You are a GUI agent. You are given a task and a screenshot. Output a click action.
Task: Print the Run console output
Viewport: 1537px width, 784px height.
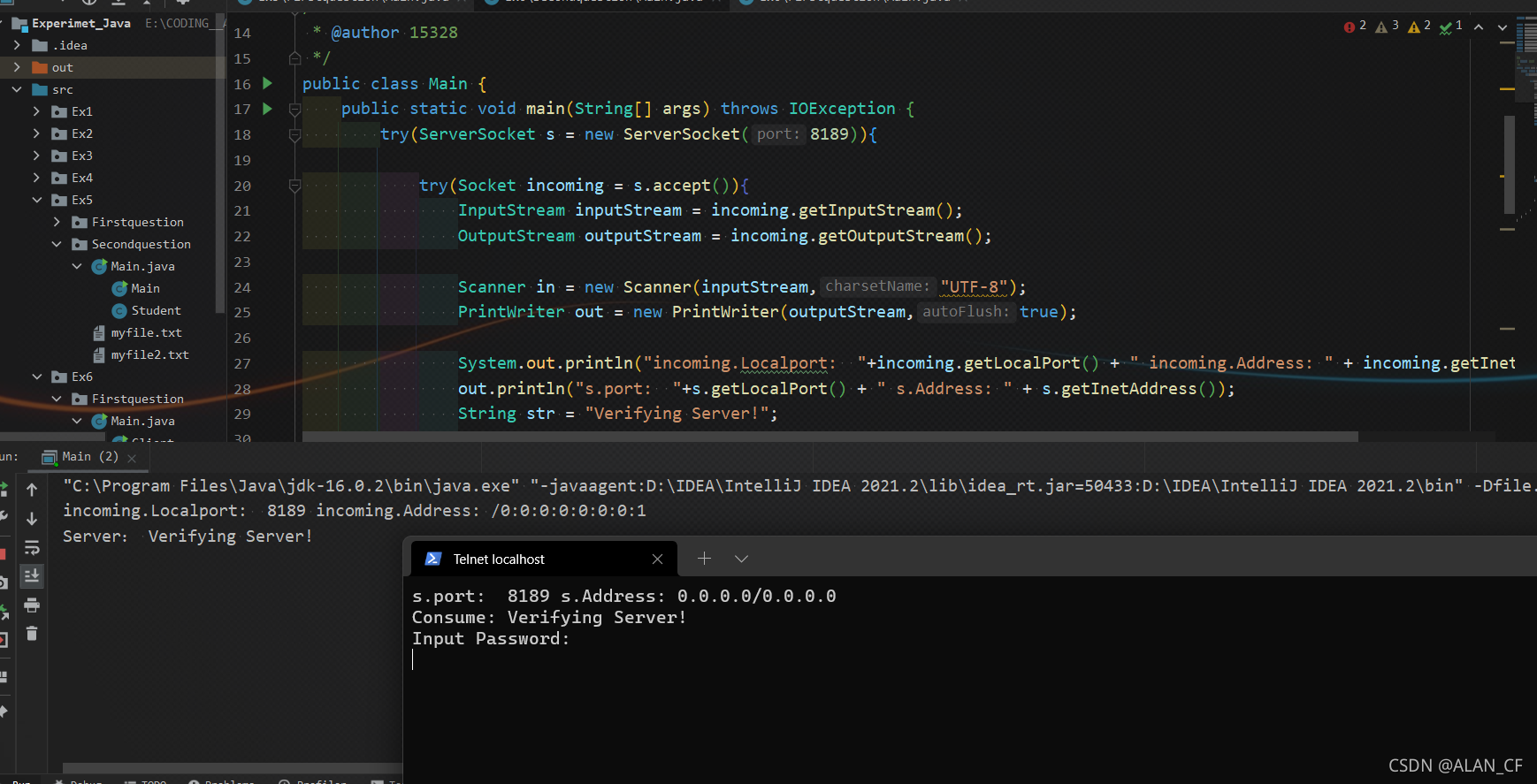[x=32, y=605]
